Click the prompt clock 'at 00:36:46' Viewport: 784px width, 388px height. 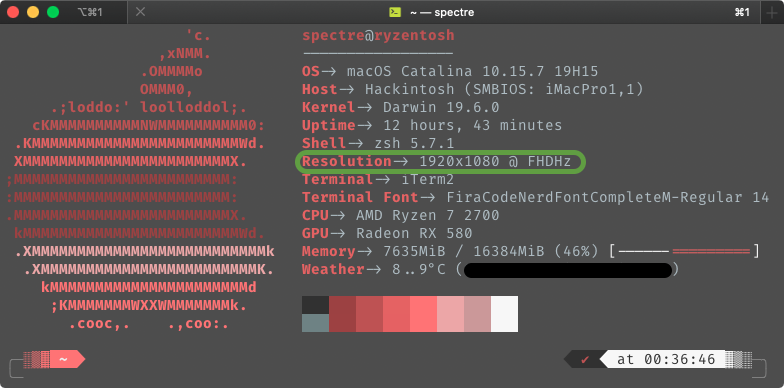point(666,360)
